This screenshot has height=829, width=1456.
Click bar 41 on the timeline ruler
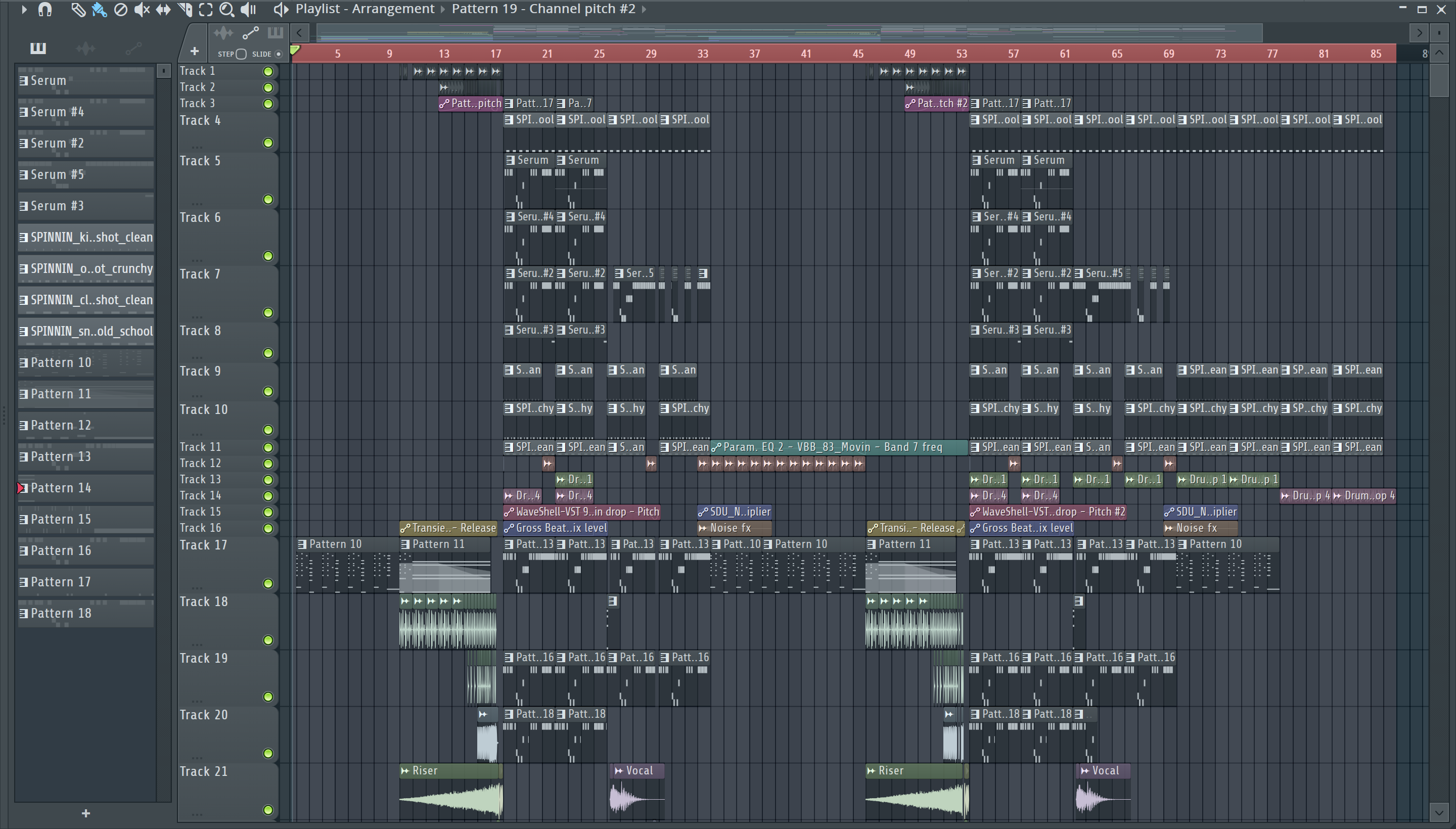(806, 54)
